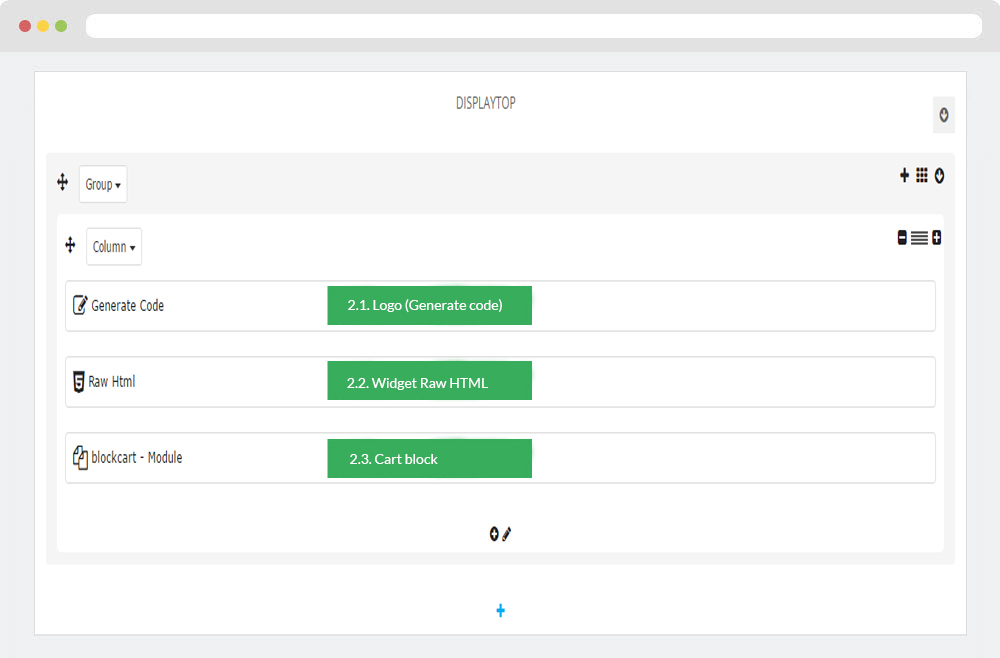This screenshot has height=658, width=1000.
Task: Click the HTML5 icon of Raw Html
Action: click(x=78, y=381)
